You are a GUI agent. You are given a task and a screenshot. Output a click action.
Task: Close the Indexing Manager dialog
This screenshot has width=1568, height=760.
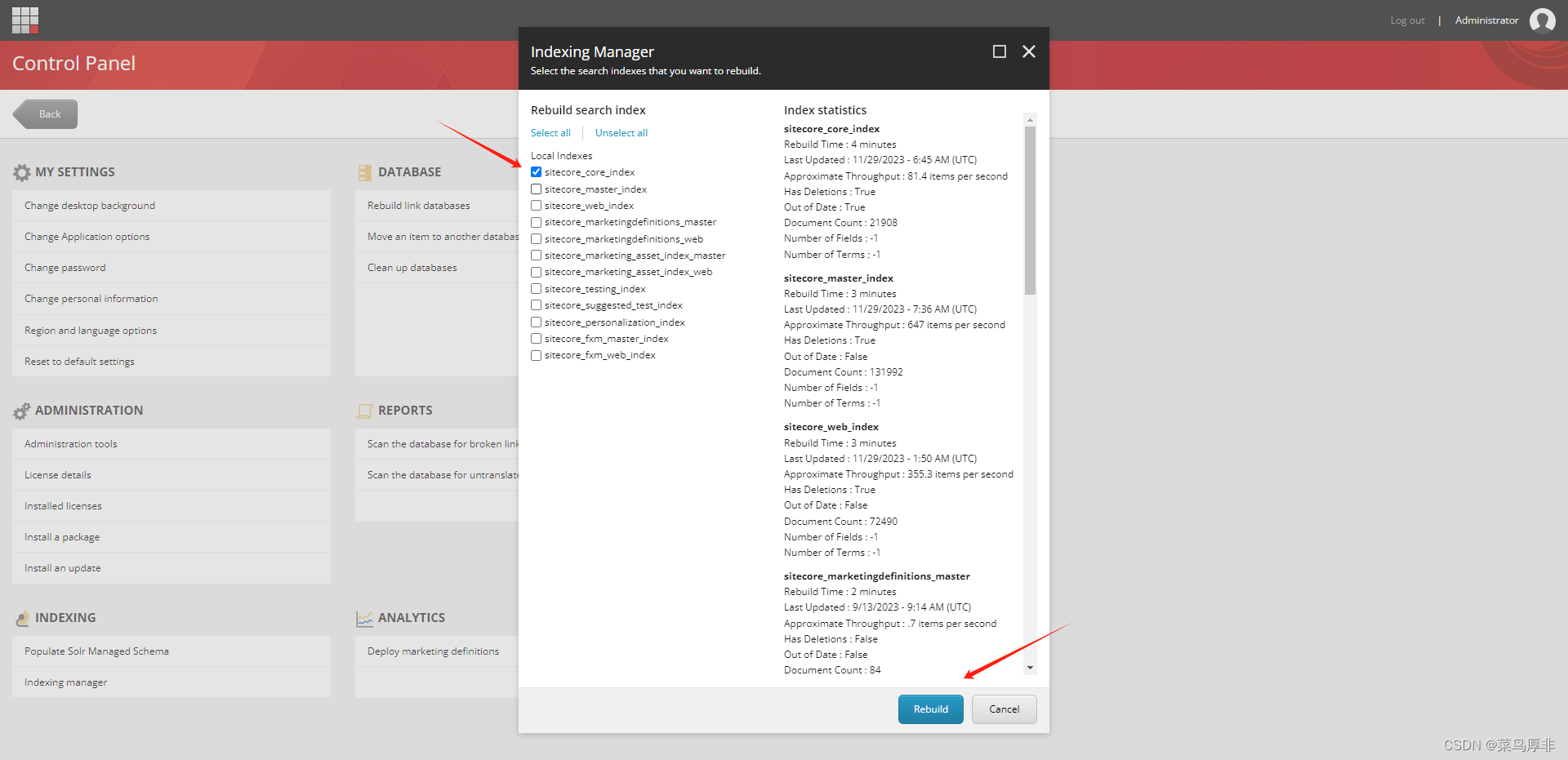coord(1029,51)
